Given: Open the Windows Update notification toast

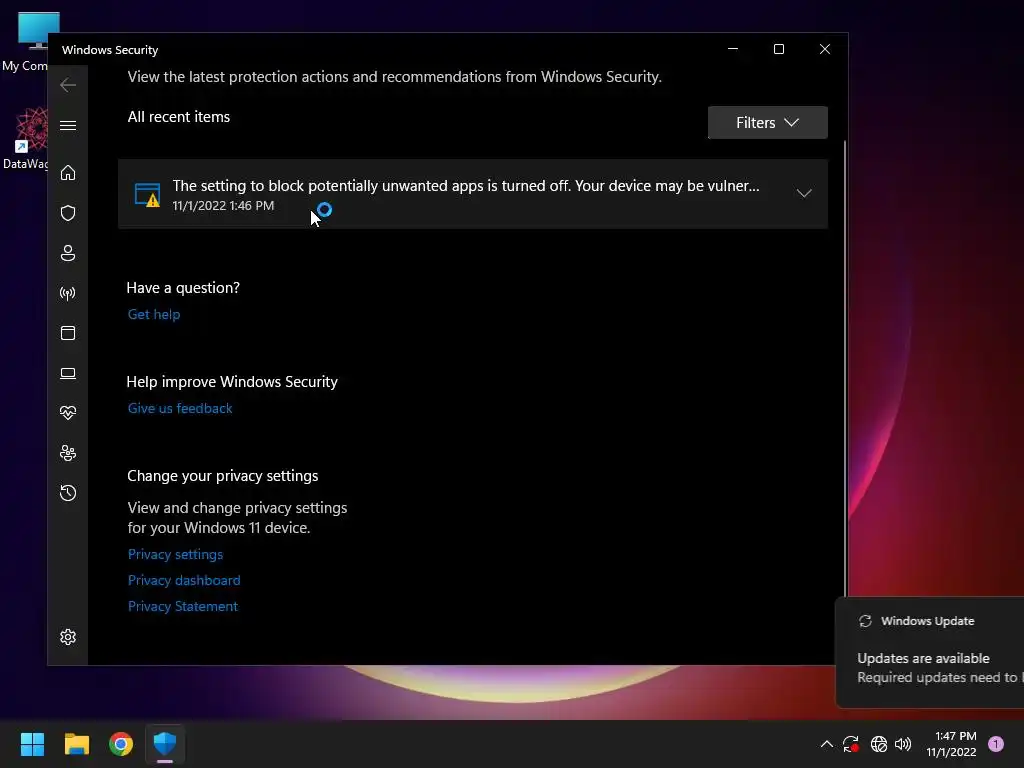Looking at the screenshot, I should (930, 652).
